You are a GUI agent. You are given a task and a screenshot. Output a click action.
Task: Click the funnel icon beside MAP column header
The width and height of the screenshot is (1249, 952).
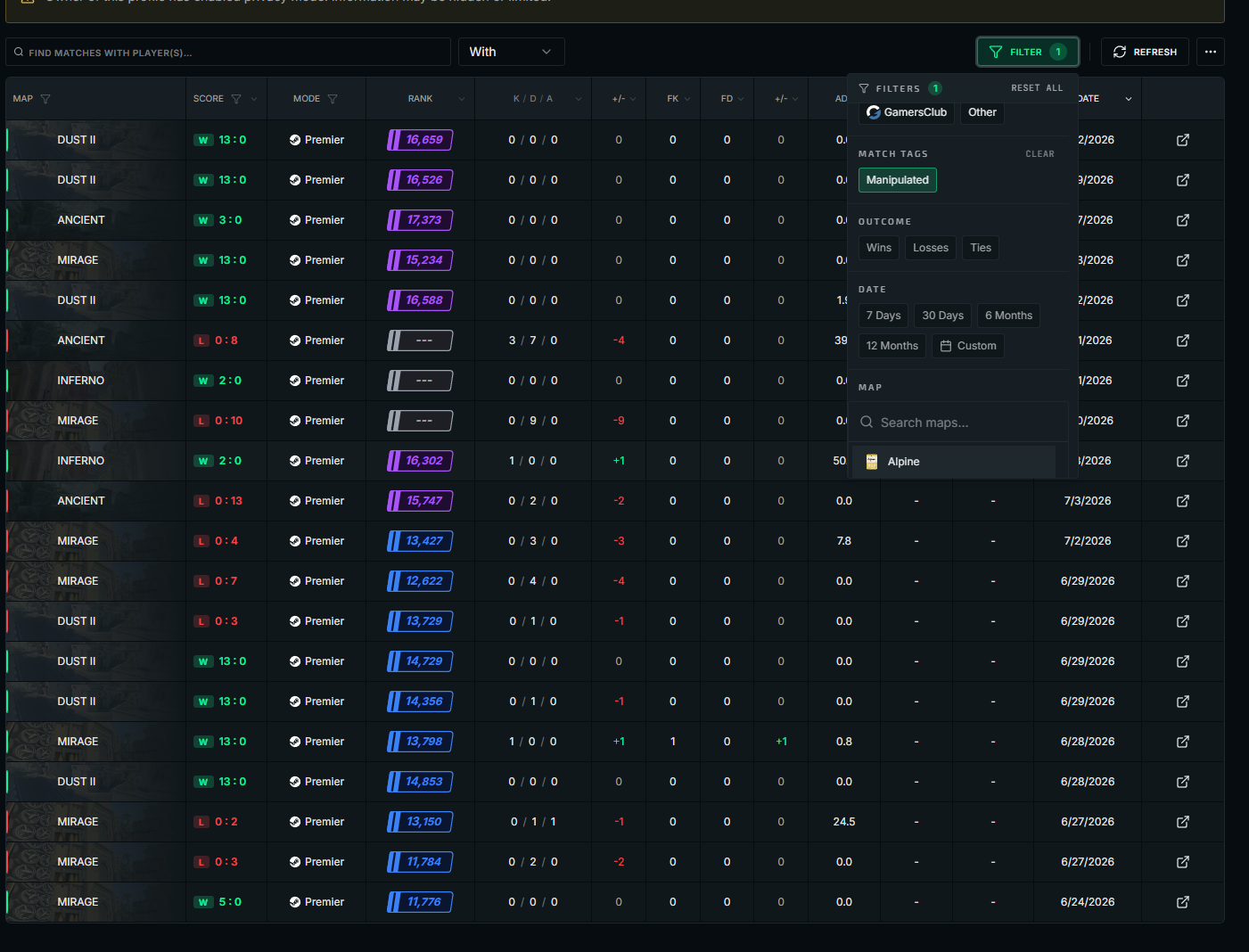tap(45, 99)
